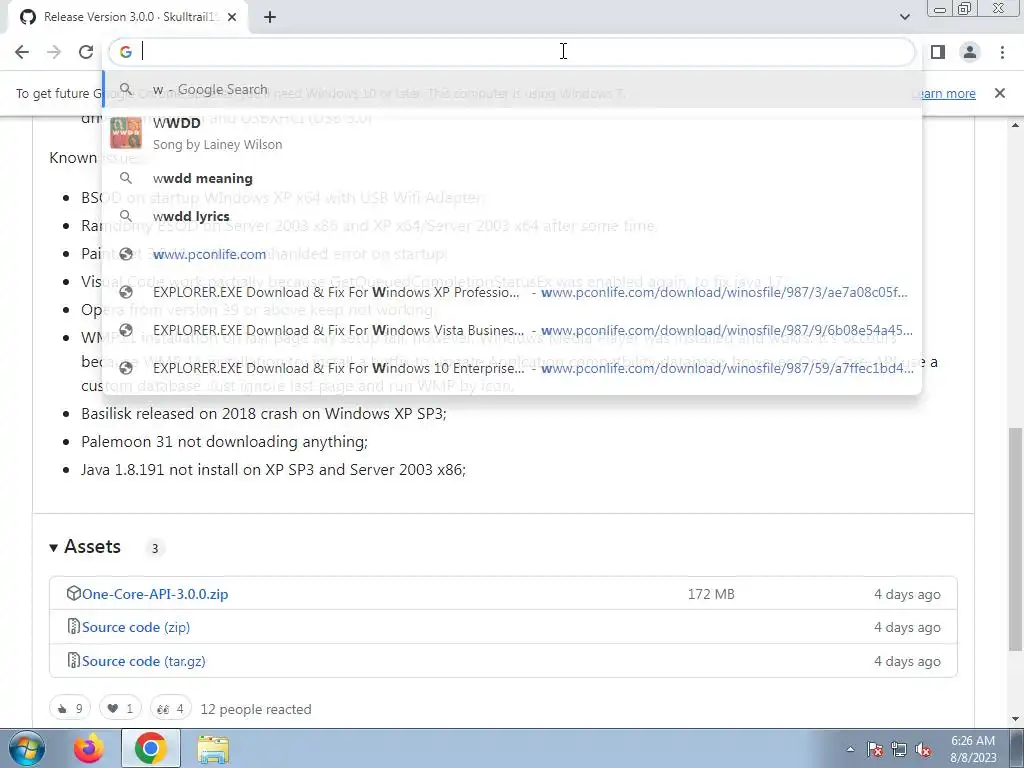Close the Release Version 3.0.0 tab

pyautogui.click(x=232, y=17)
